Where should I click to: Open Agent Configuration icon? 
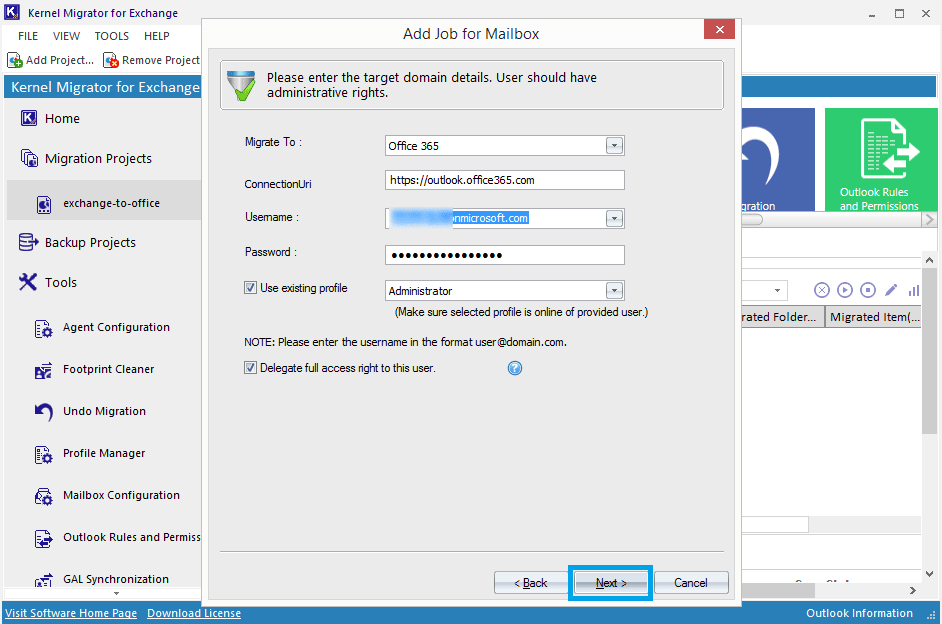point(43,329)
